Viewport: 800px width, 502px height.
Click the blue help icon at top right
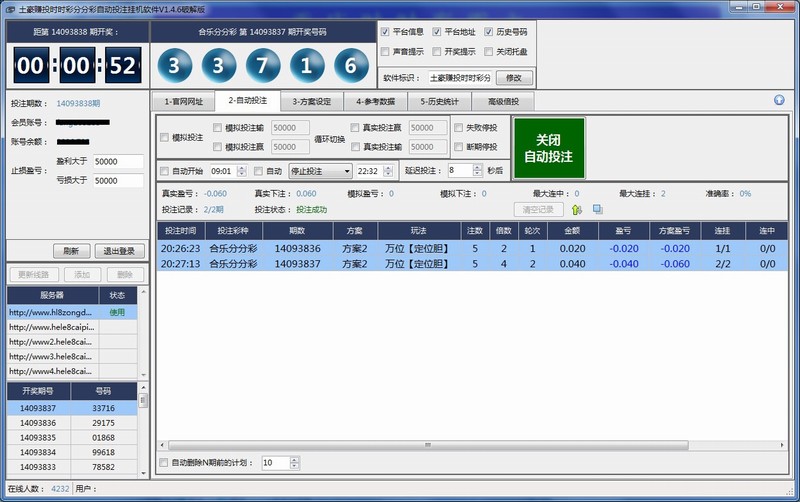pyautogui.click(x=779, y=100)
